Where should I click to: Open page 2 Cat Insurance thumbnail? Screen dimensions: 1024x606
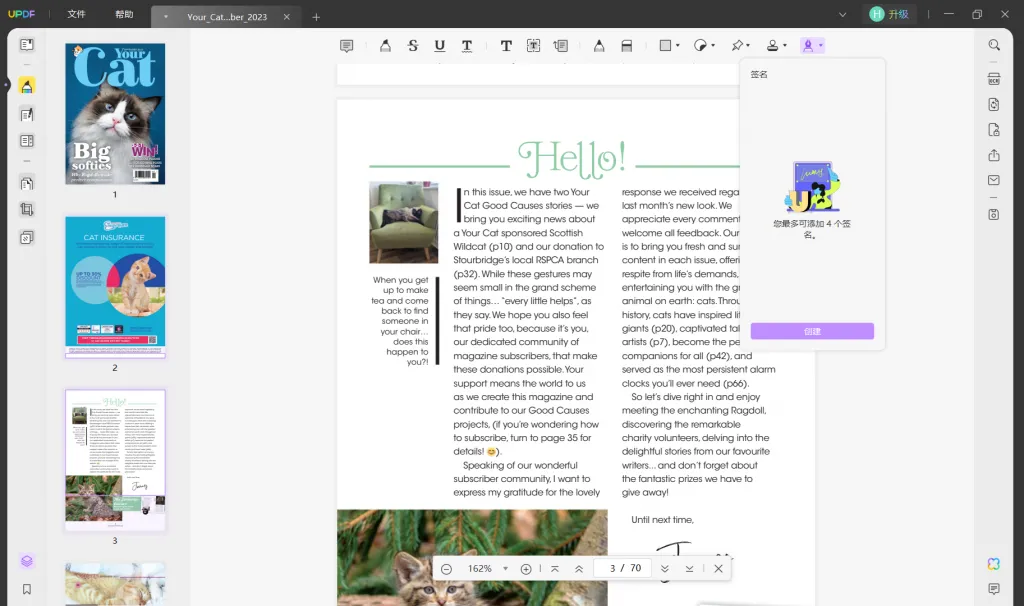pyautogui.click(x=115, y=287)
